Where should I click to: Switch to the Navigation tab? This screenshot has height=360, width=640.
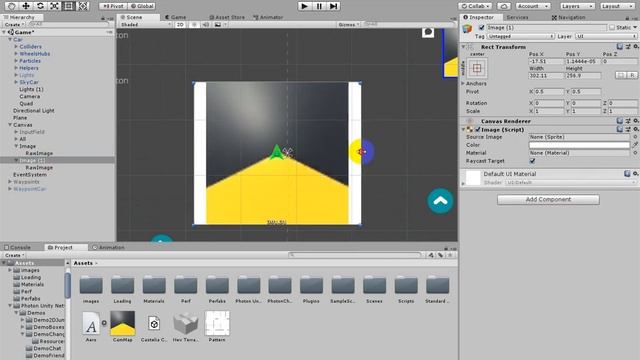pyautogui.click(x=568, y=18)
